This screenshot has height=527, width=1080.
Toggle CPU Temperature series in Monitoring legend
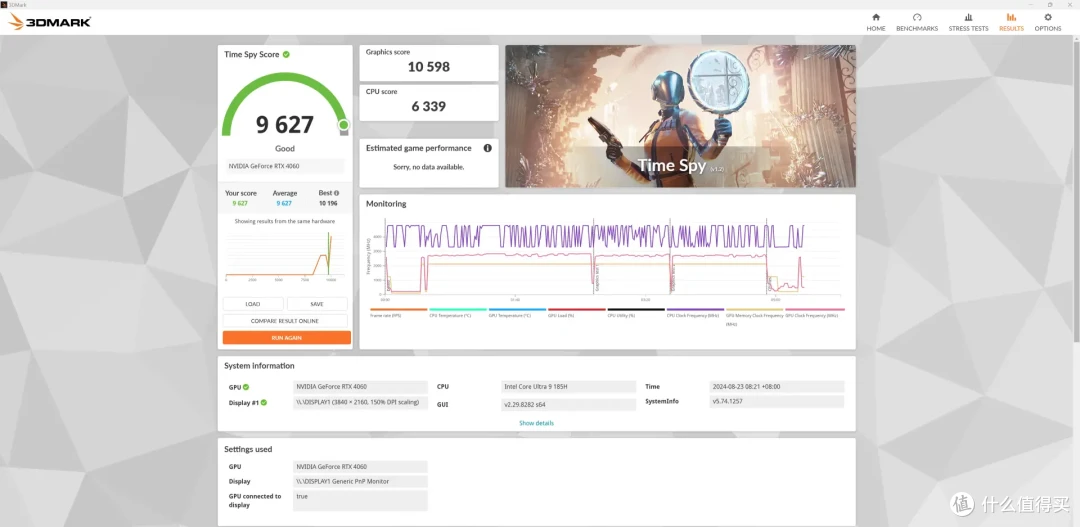point(458,313)
